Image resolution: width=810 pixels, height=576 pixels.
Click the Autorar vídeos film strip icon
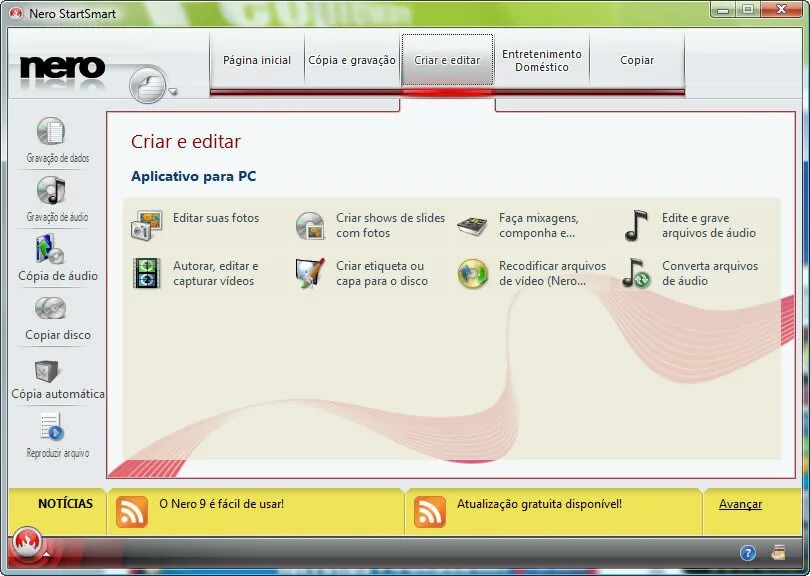pos(147,273)
